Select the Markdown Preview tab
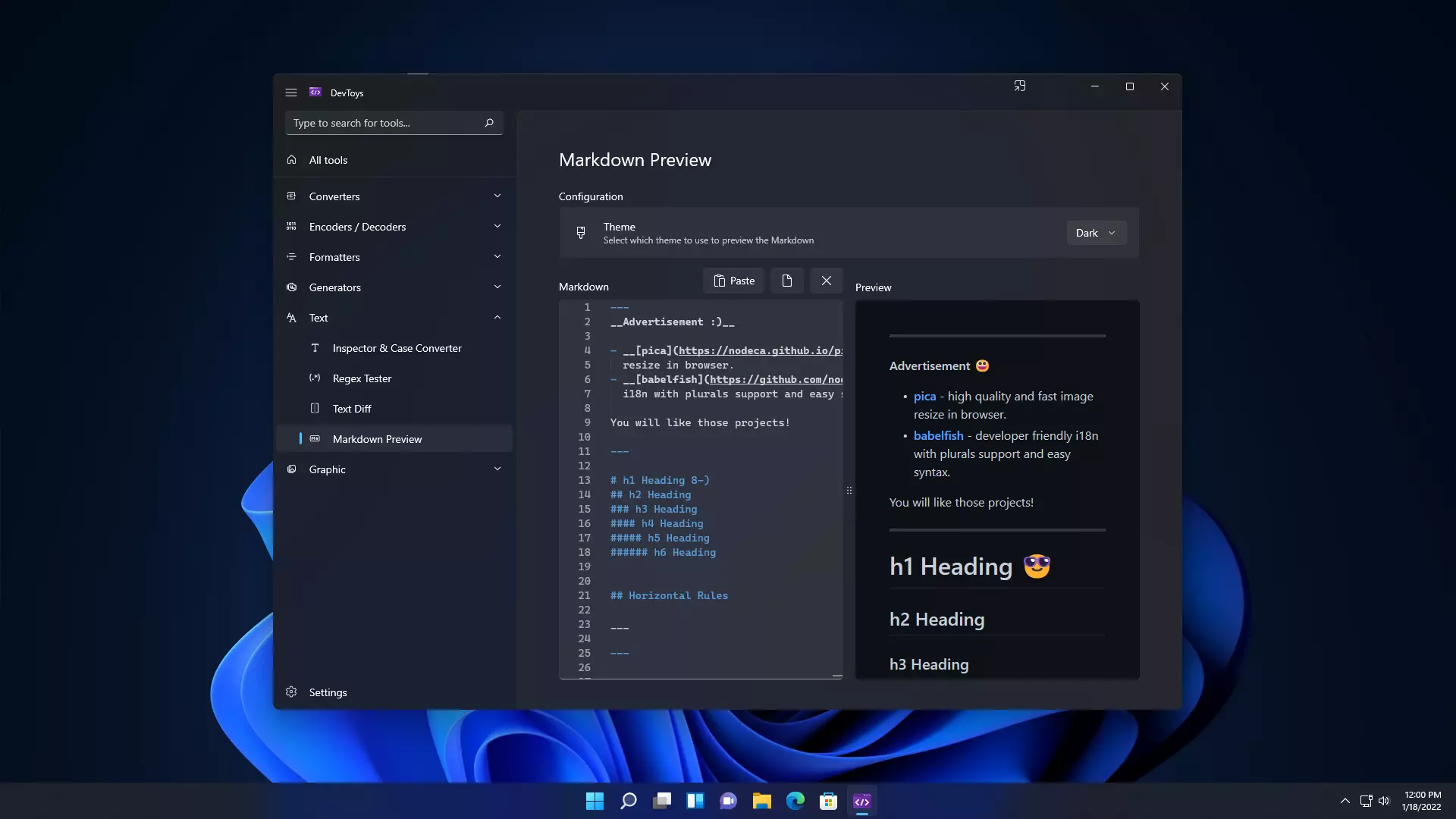The width and height of the screenshot is (1456, 819). coord(377,438)
